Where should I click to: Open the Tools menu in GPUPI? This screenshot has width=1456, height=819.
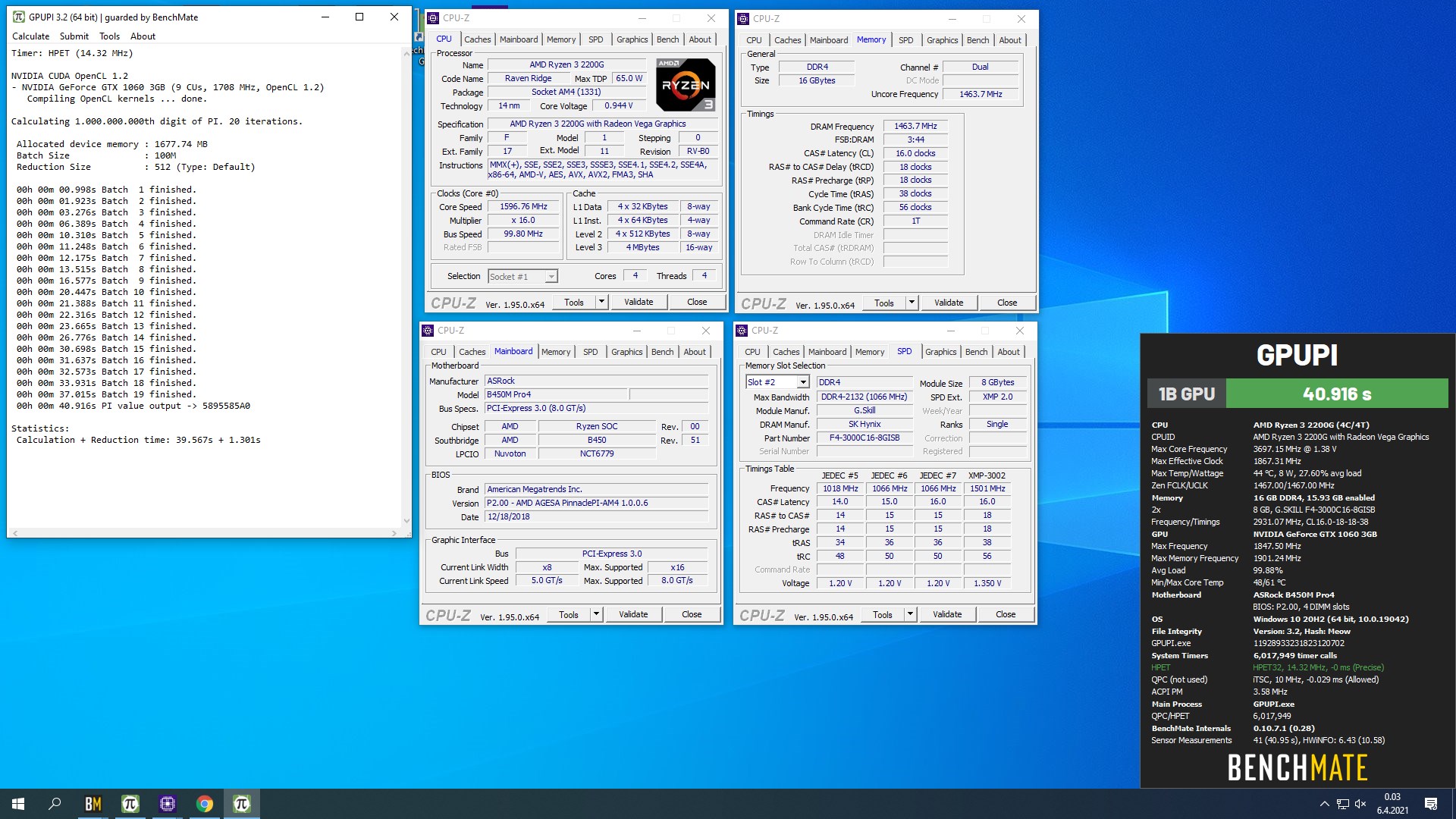[109, 36]
